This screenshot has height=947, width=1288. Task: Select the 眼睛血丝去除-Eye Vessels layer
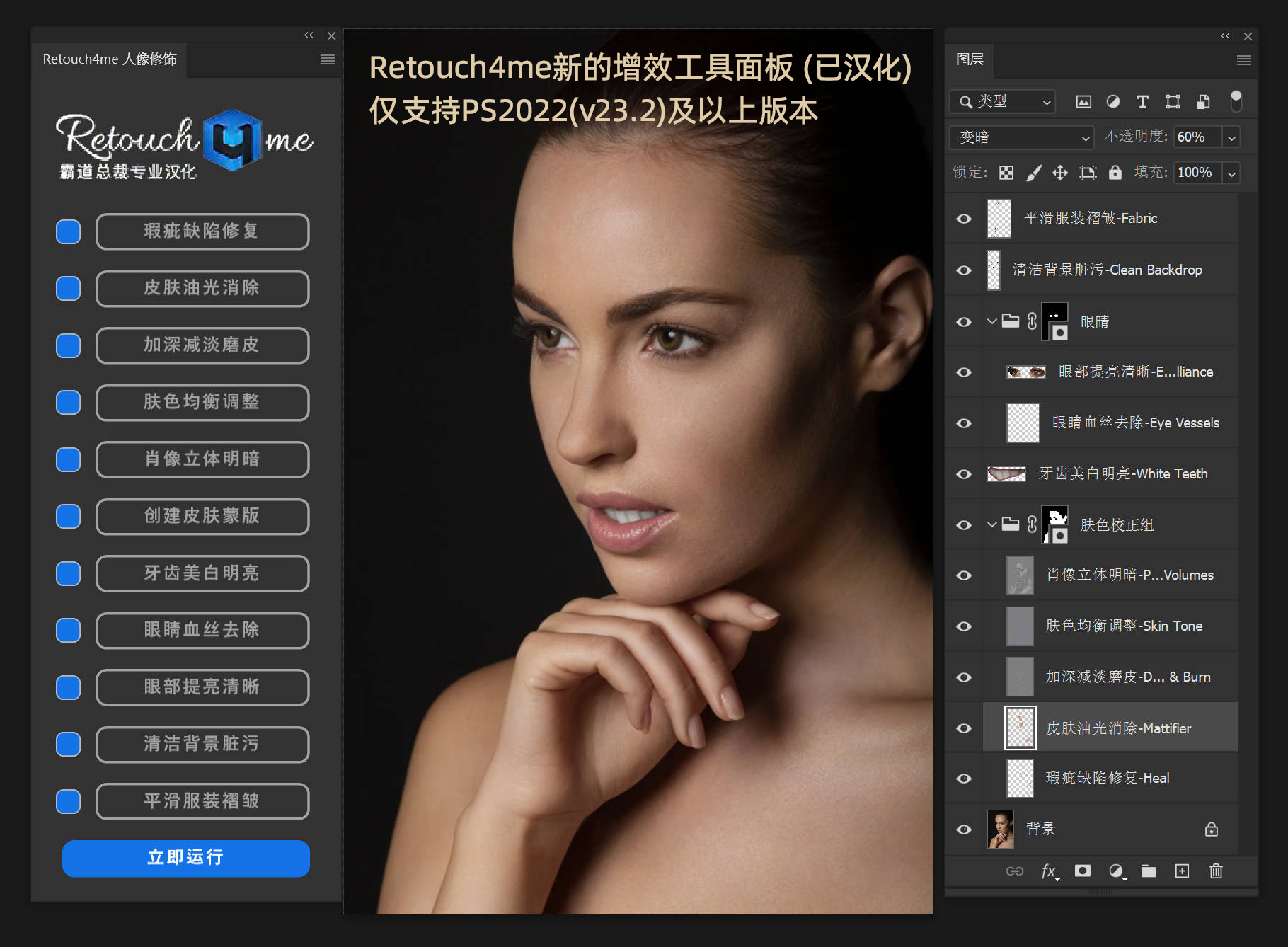(x=1110, y=423)
